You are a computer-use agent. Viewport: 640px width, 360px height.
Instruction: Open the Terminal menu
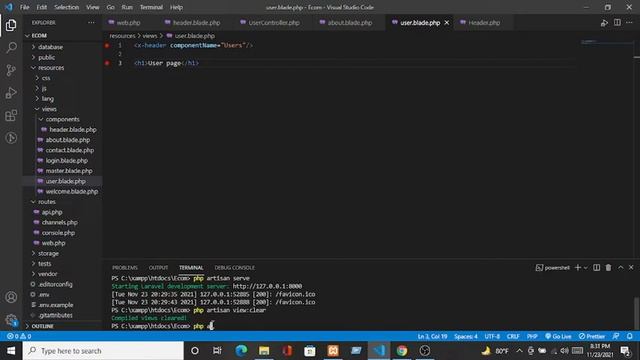(151, 7)
